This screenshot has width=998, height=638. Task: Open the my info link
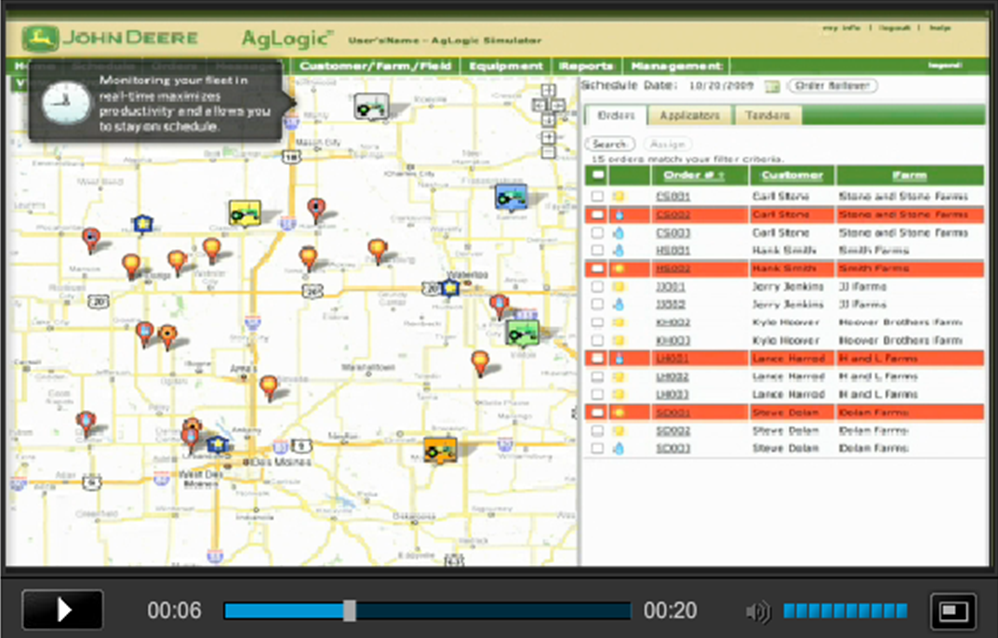coord(841,28)
